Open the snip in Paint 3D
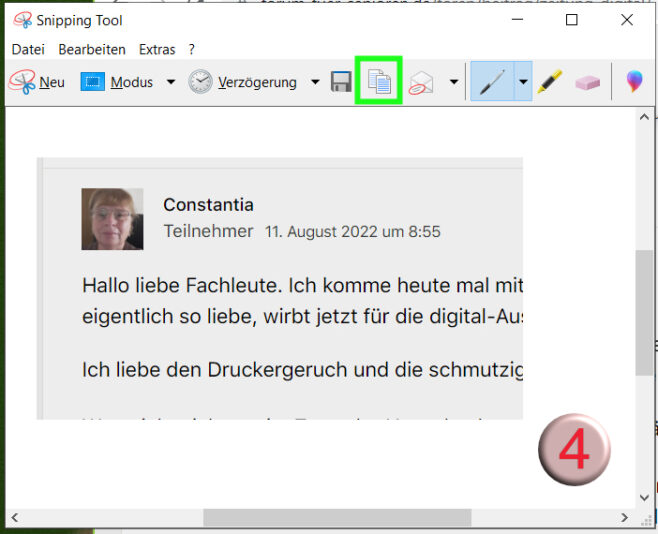The height and width of the screenshot is (534, 658). pyautogui.click(x=633, y=83)
